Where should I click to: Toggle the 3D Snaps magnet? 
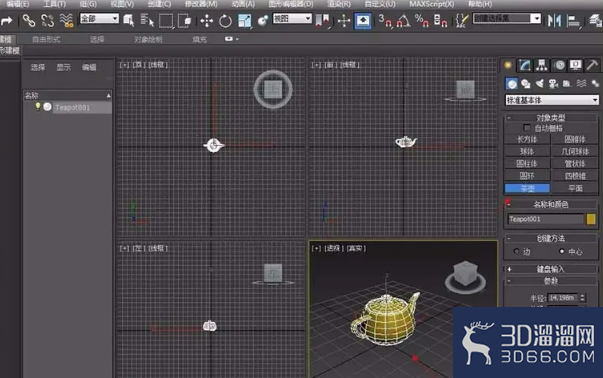tap(385, 21)
